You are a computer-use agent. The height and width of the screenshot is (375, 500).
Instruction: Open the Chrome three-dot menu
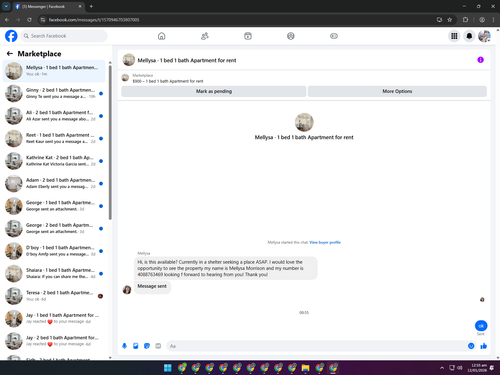click(493, 20)
